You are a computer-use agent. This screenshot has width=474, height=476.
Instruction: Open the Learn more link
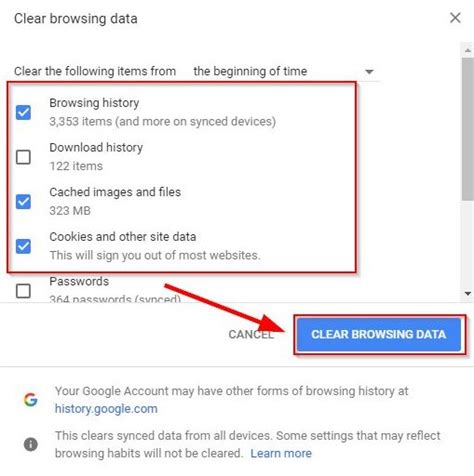click(x=281, y=453)
